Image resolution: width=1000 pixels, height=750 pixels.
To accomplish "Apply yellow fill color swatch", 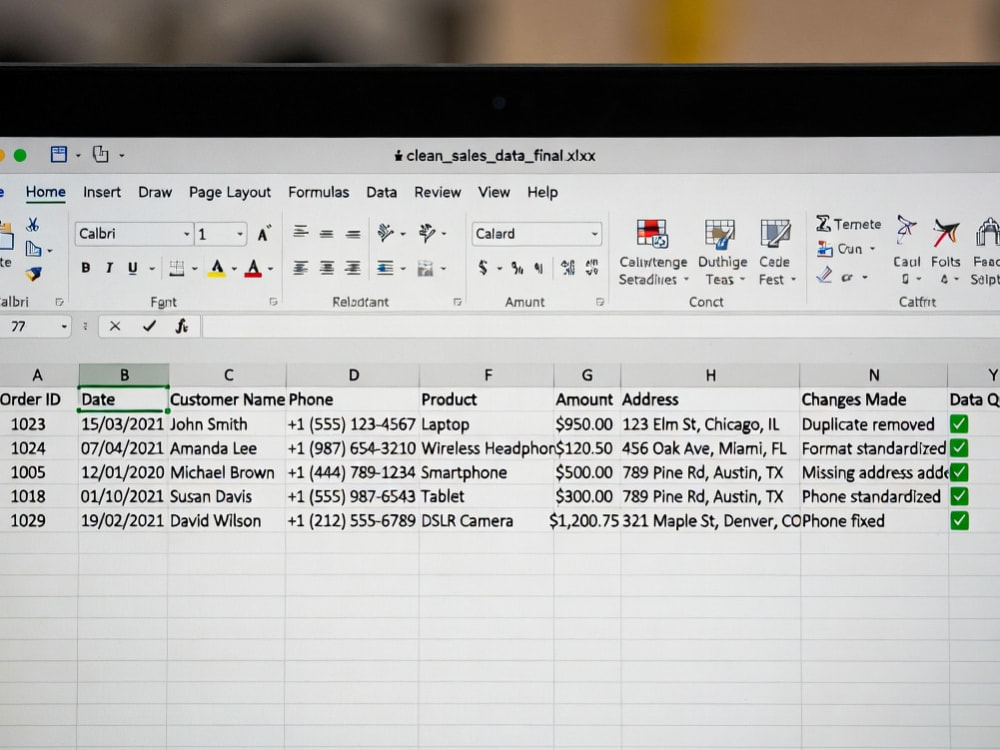I will [x=217, y=268].
